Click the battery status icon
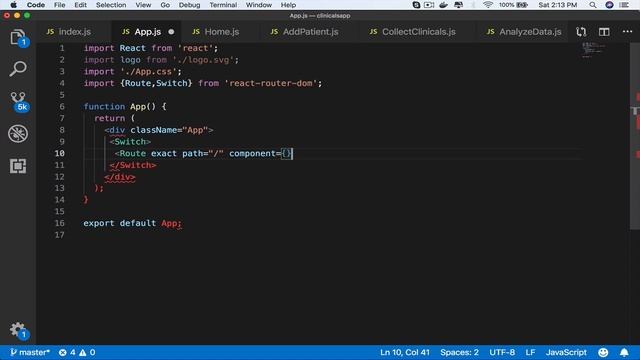Viewport: 640px width, 360px height. 522,5
